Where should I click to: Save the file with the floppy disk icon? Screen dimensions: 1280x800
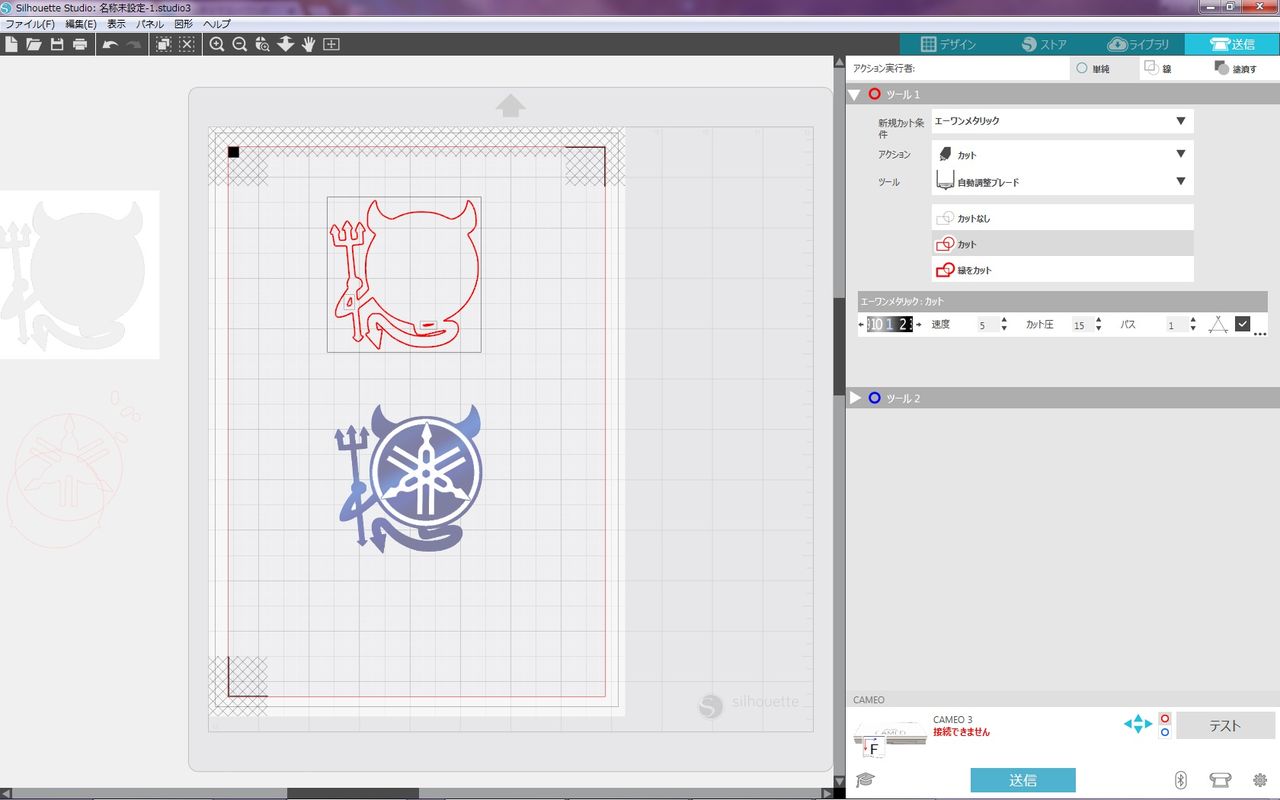pos(57,44)
